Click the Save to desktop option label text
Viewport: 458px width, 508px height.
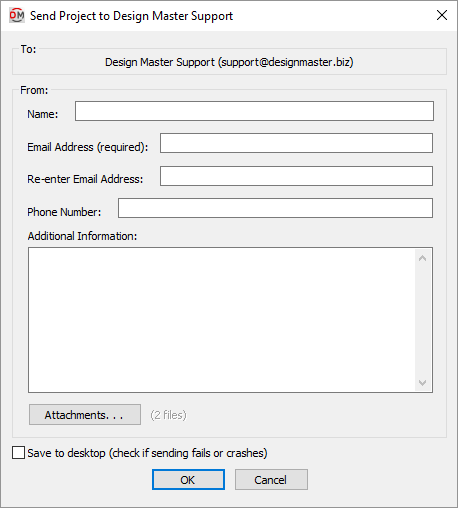click(147, 453)
